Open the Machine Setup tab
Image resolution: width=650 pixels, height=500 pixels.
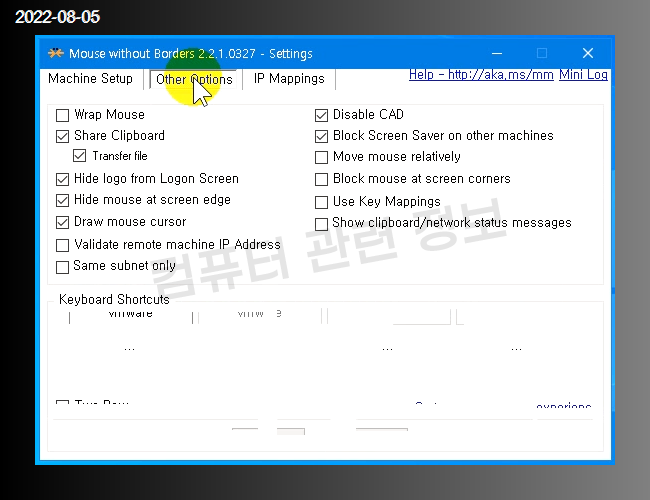[90, 78]
